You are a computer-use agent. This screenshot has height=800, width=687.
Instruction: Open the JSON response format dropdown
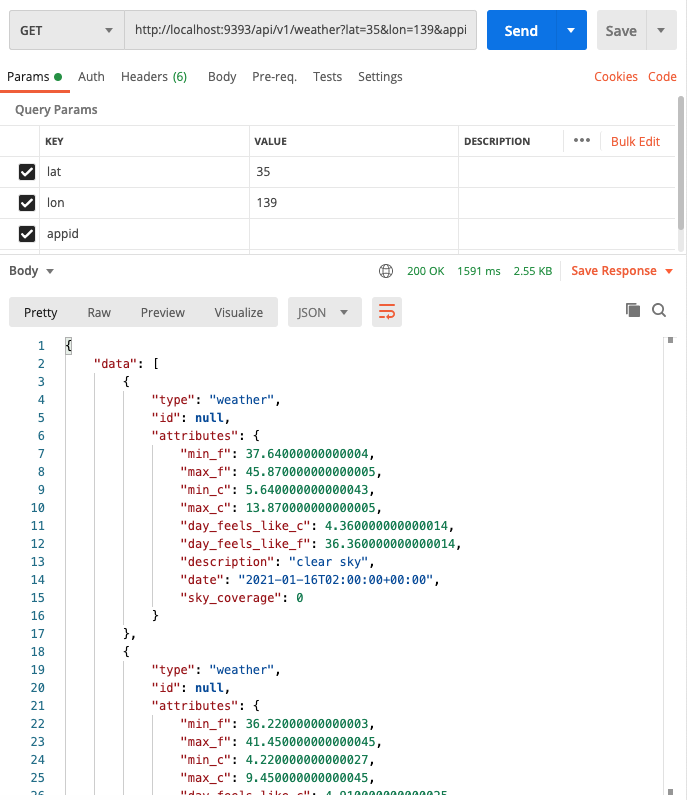[324, 312]
